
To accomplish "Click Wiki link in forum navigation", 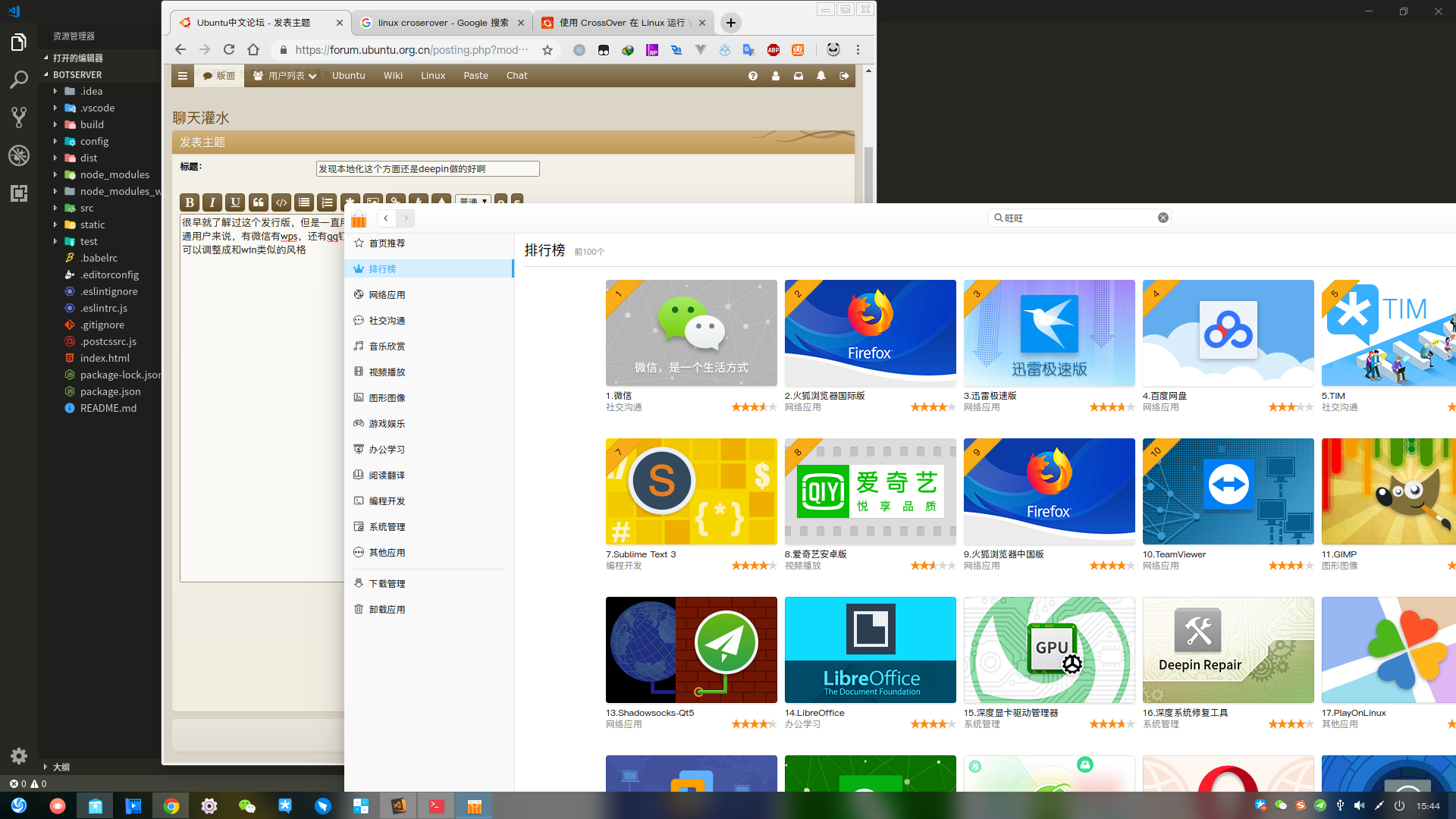I will (393, 76).
